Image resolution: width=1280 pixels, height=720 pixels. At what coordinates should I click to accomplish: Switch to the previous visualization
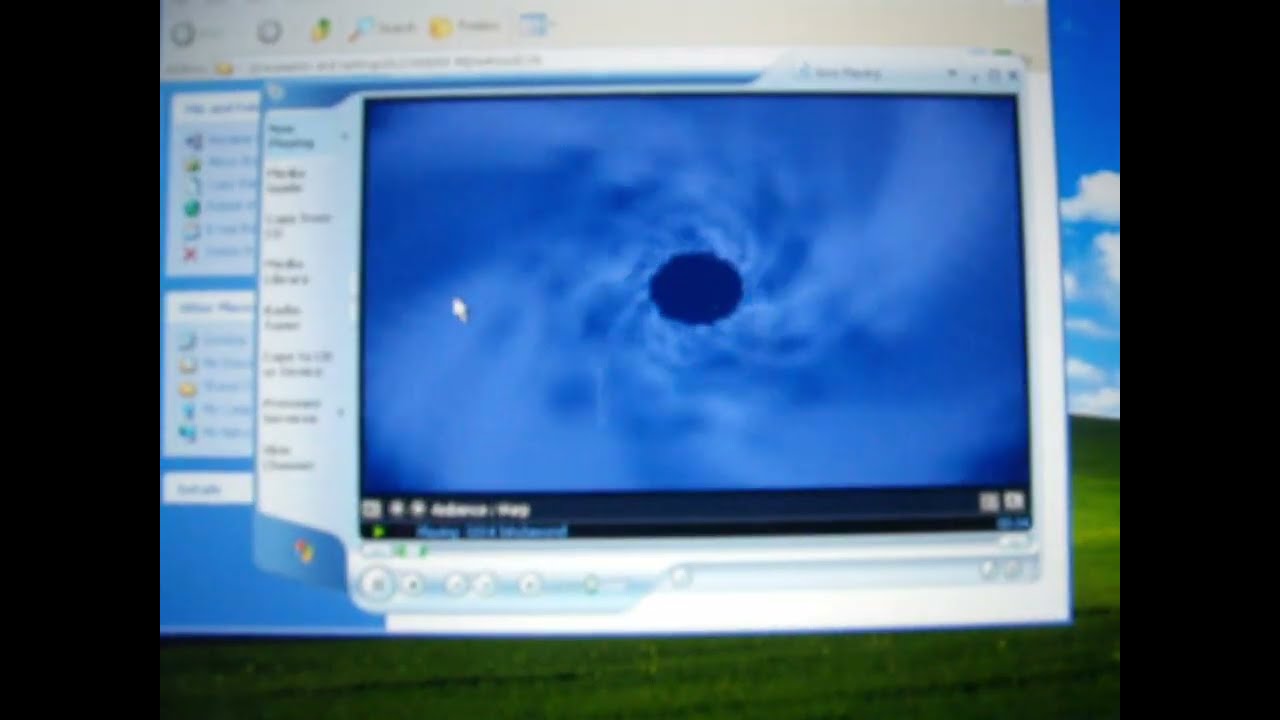click(396, 509)
